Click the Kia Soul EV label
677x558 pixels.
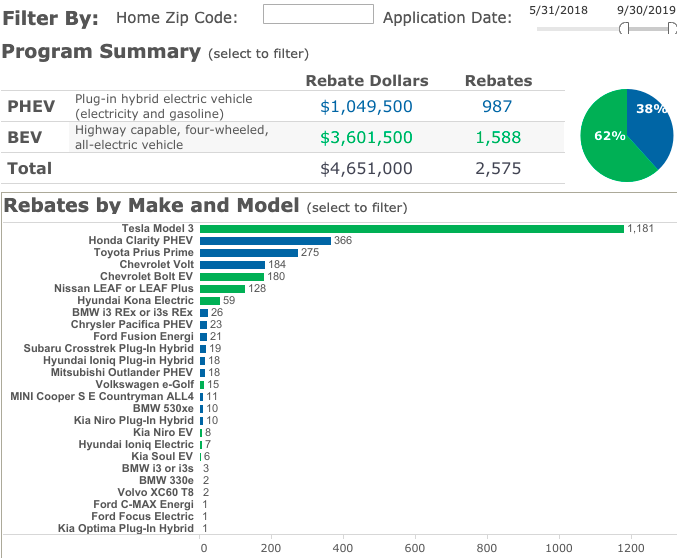coord(162,457)
